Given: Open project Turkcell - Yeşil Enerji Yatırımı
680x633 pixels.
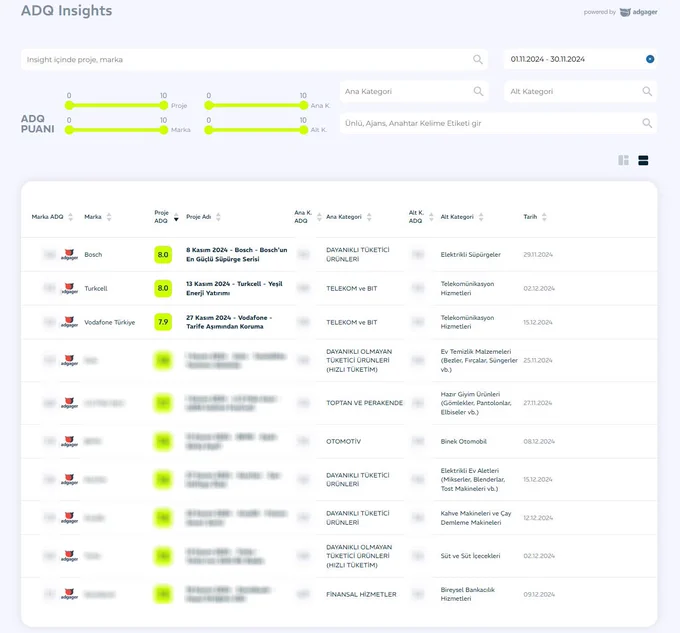Looking at the screenshot, I should click(x=234, y=288).
